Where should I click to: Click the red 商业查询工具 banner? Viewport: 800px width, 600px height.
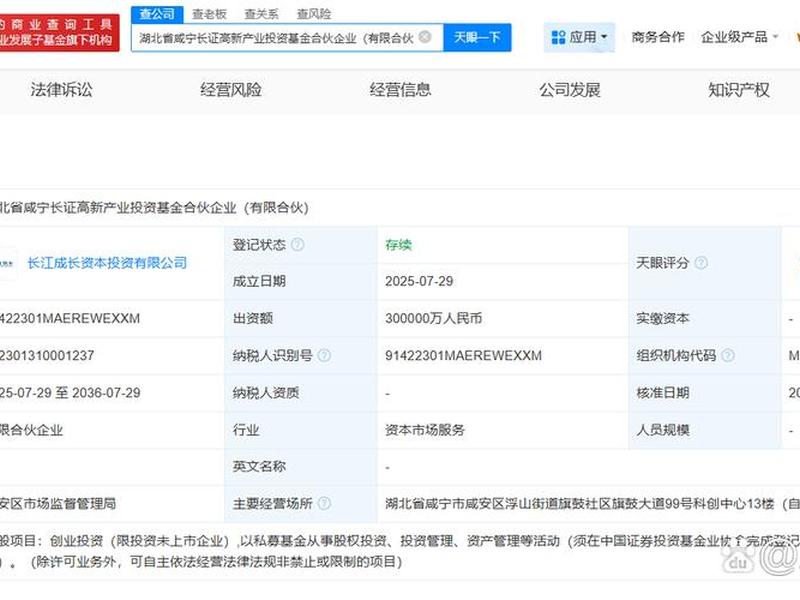pos(59,32)
